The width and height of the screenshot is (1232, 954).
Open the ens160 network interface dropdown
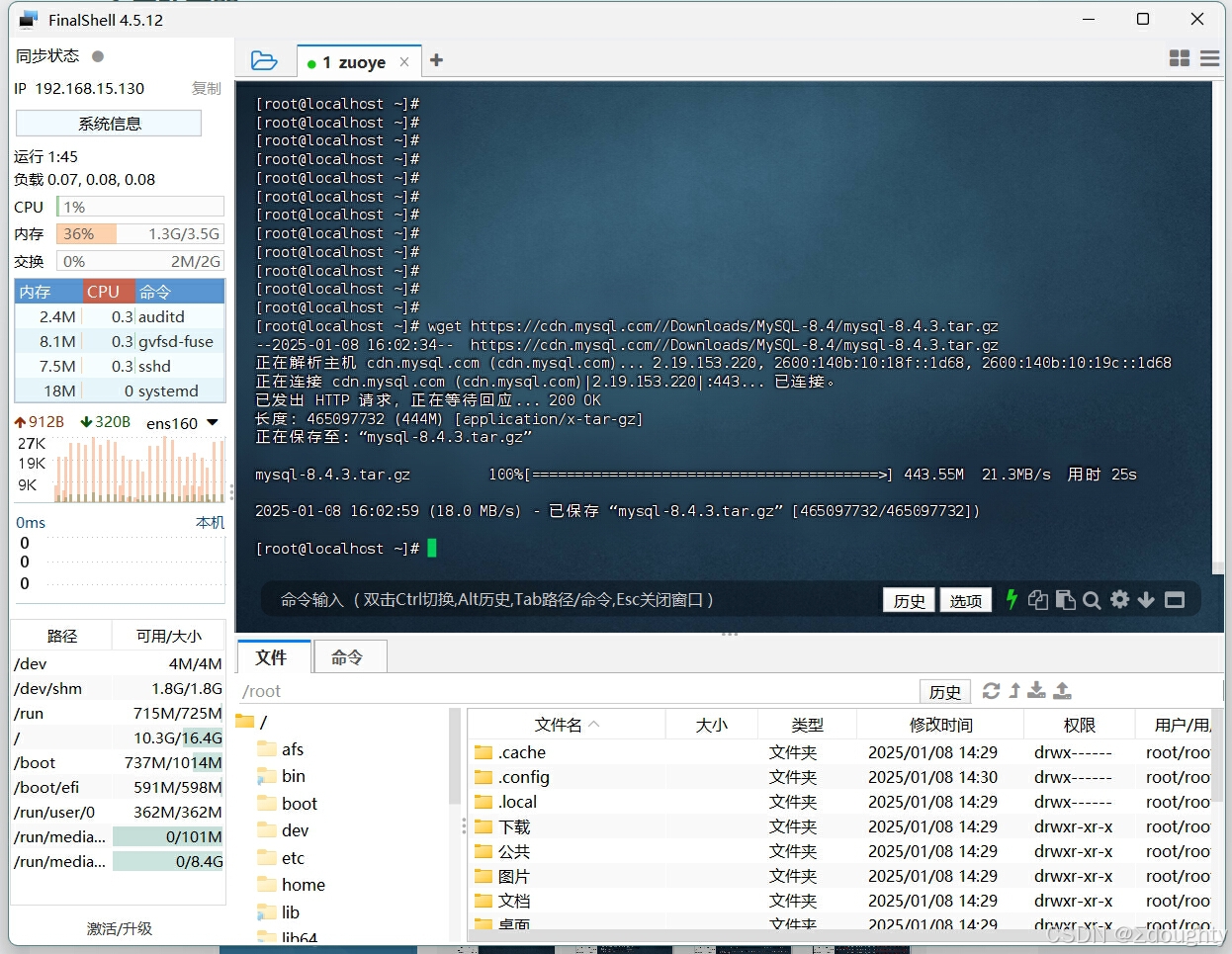click(212, 422)
